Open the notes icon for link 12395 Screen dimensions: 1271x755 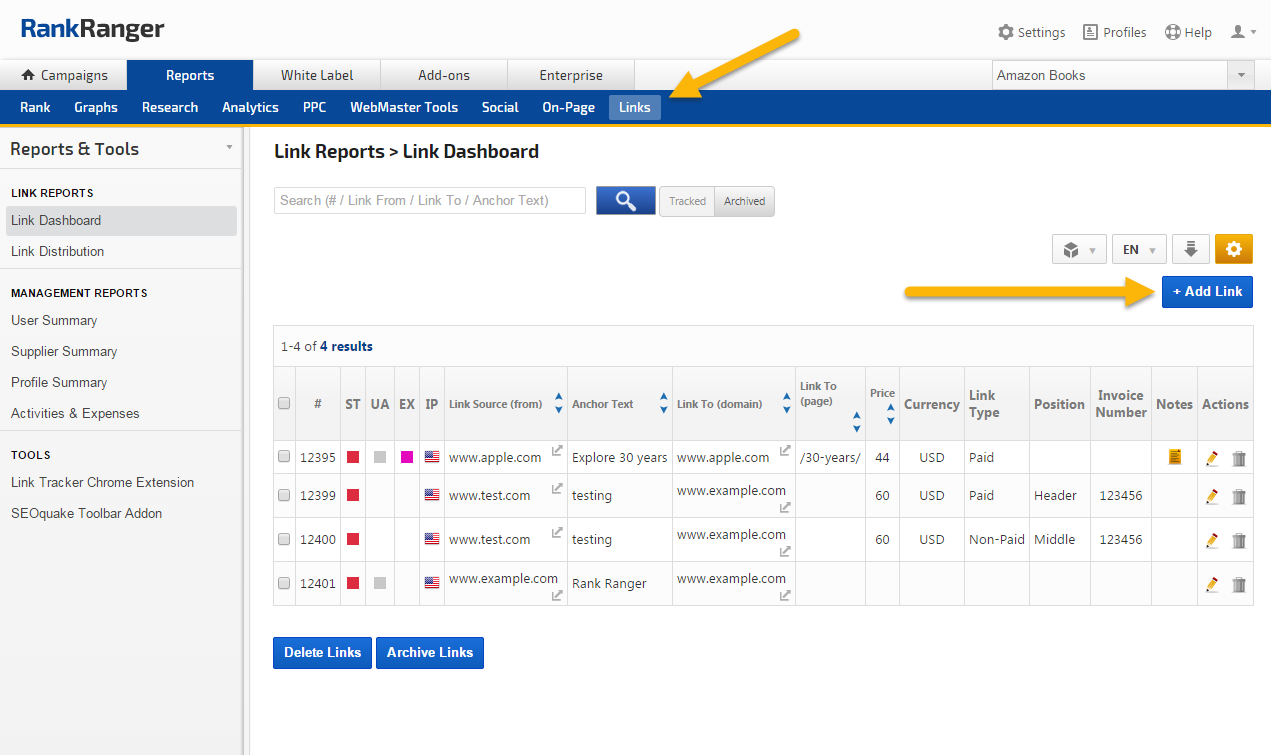pos(1175,457)
